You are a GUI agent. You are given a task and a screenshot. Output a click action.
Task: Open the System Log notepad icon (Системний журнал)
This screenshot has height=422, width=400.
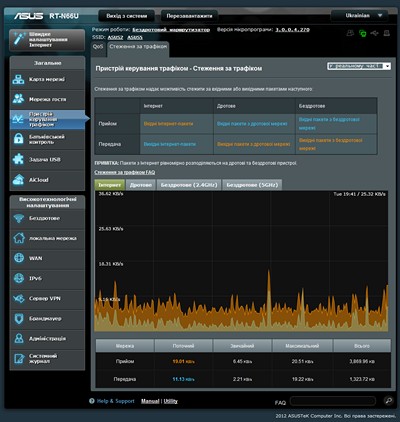pos(19,359)
